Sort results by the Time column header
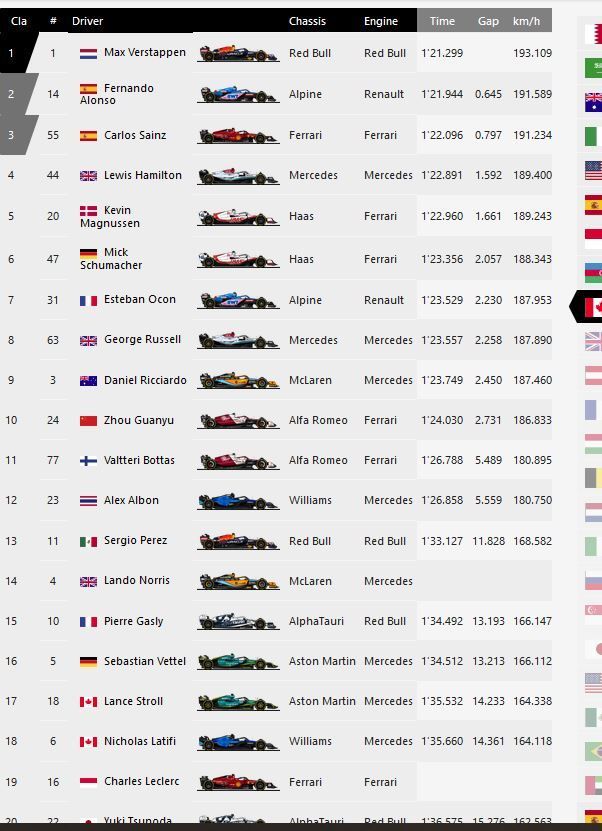The height and width of the screenshot is (831, 602). click(x=442, y=20)
